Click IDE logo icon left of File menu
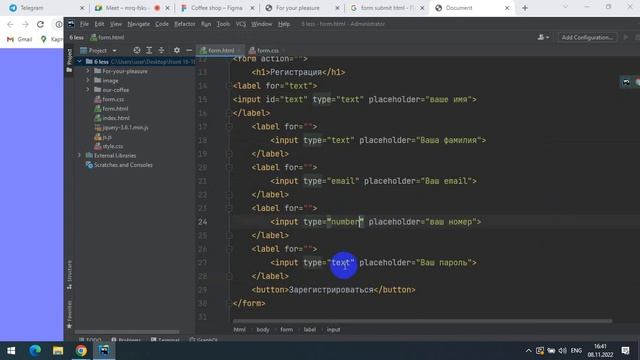Image resolution: width=640 pixels, height=360 pixels. pos(71,24)
